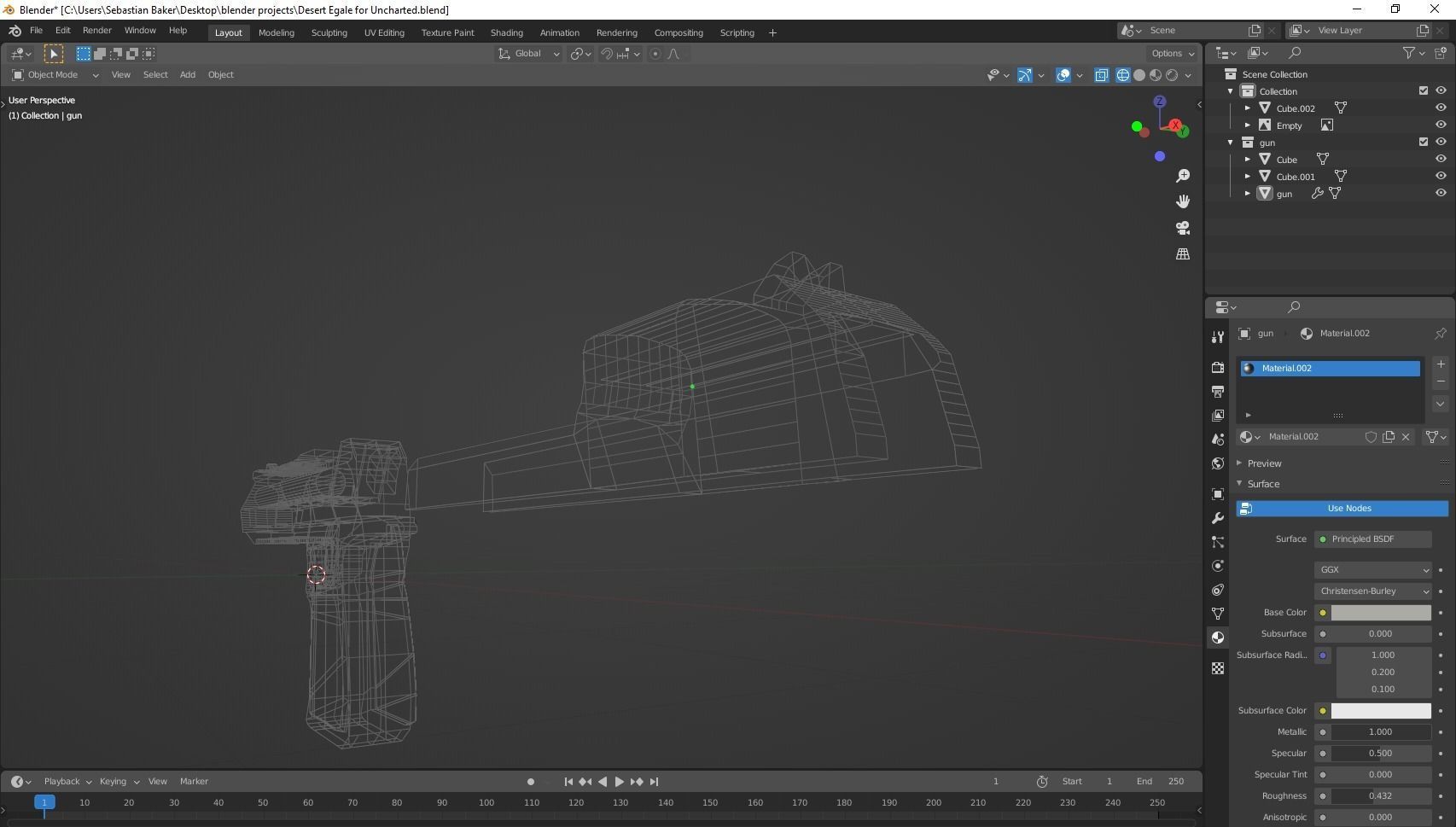Hide the Empty object in viewport
This screenshot has width=1456, height=827.
pos(1441,125)
